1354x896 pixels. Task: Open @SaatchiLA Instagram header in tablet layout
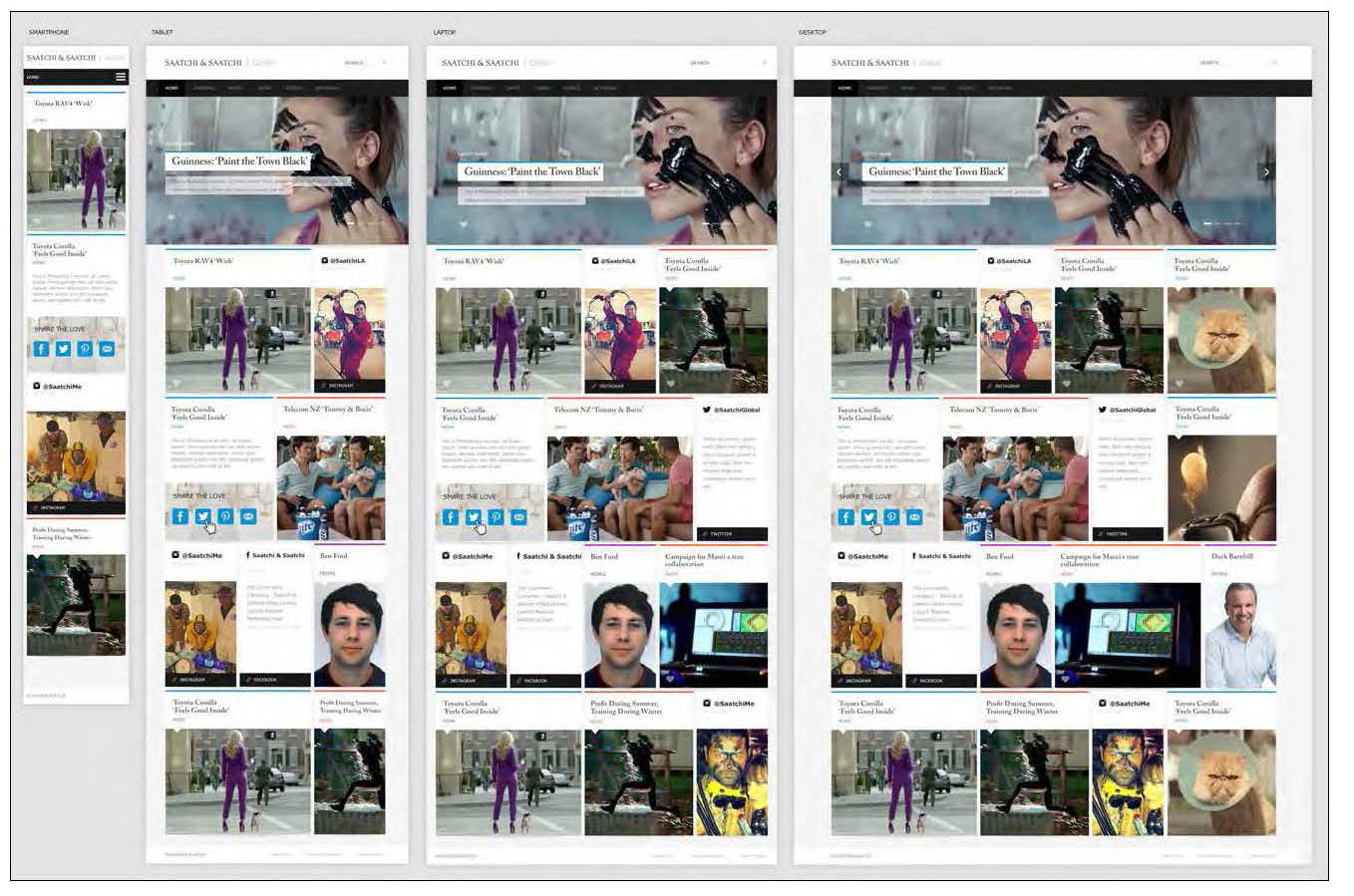[344, 261]
